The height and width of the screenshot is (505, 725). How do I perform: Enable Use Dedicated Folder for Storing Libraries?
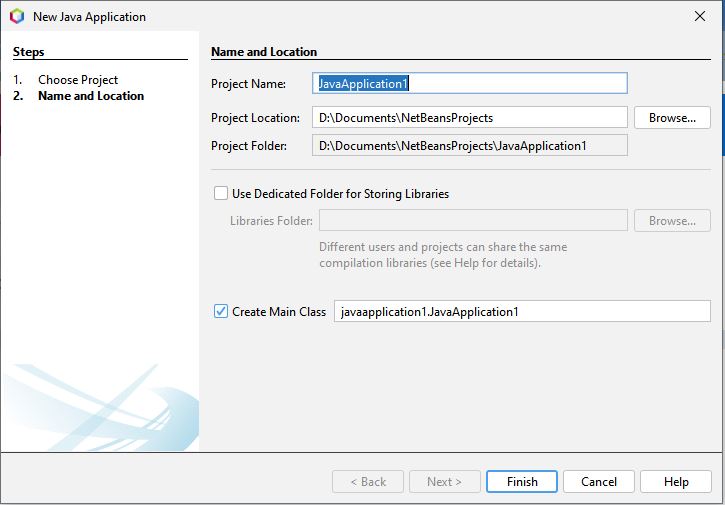[221, 194]
